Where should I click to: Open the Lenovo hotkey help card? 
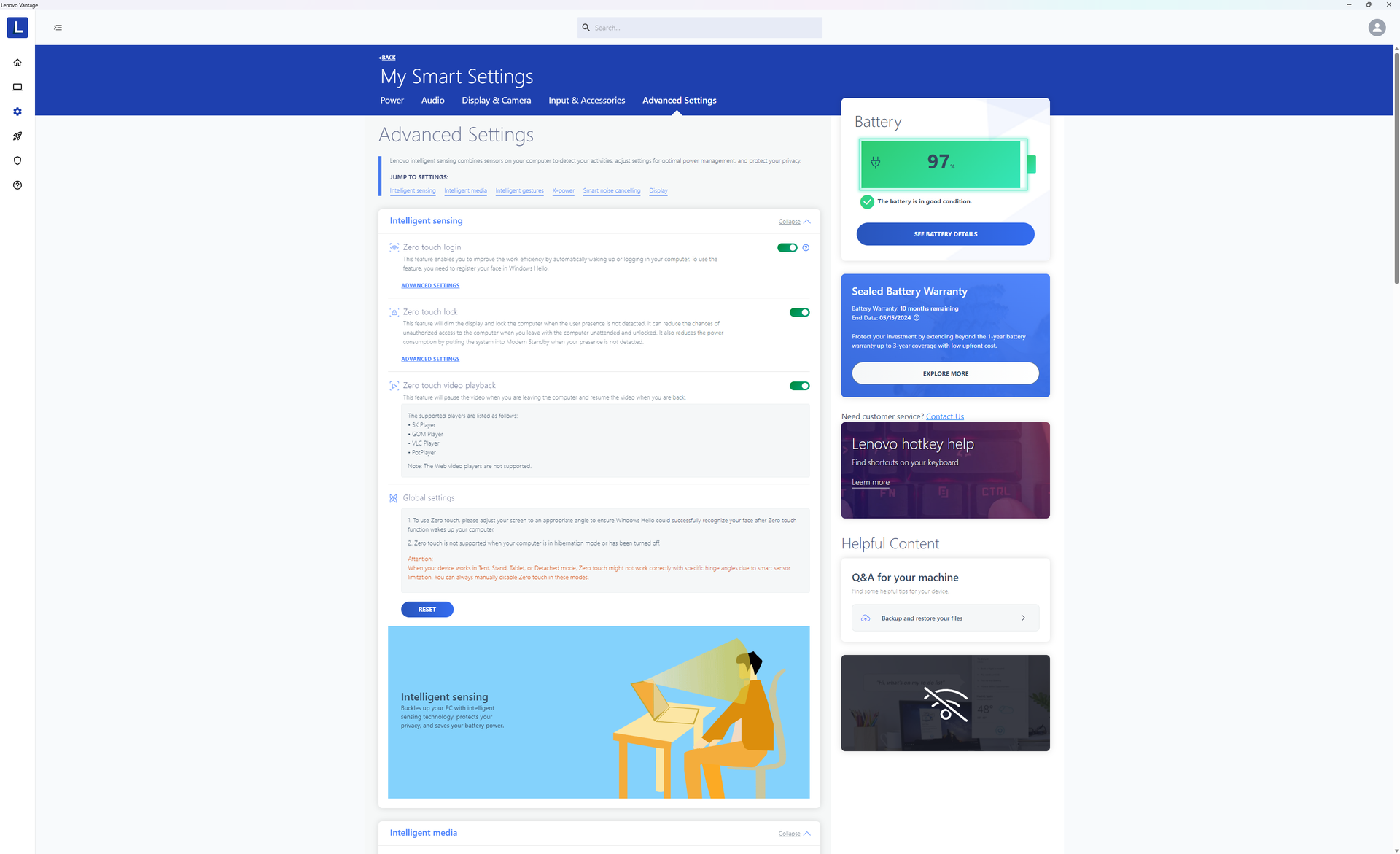945,470
